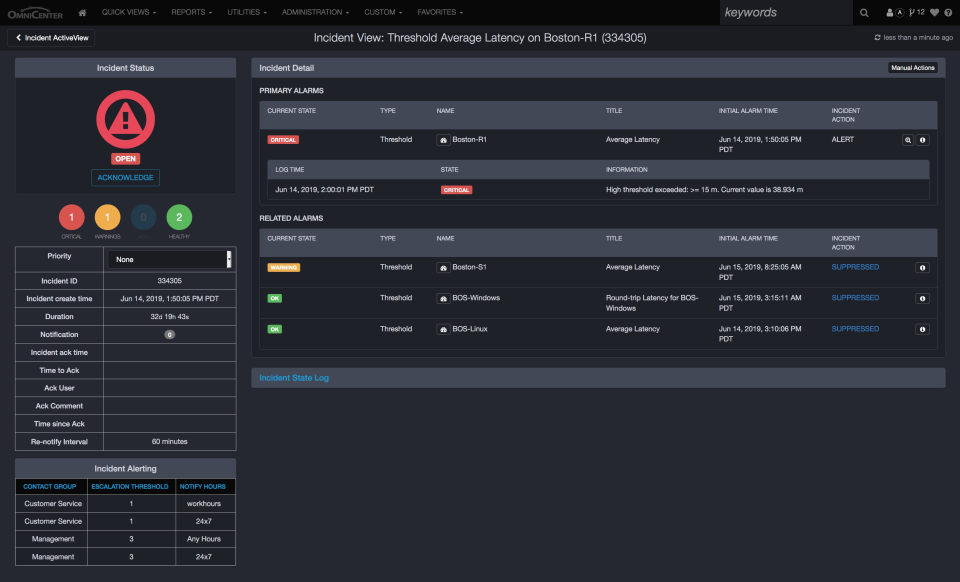Open the info icon for Boston-S1 alarm
Image resolution: width=960 pixels, height=582 pixels.
[923, 267]
